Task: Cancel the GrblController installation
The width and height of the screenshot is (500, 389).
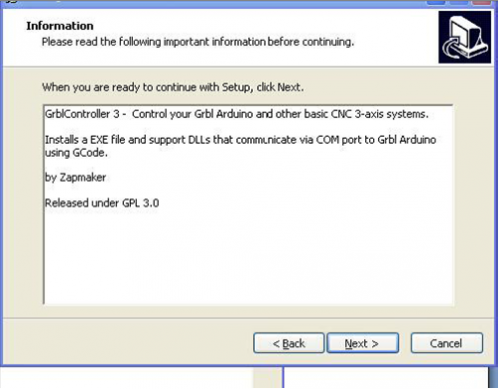Action: (447, 343)
